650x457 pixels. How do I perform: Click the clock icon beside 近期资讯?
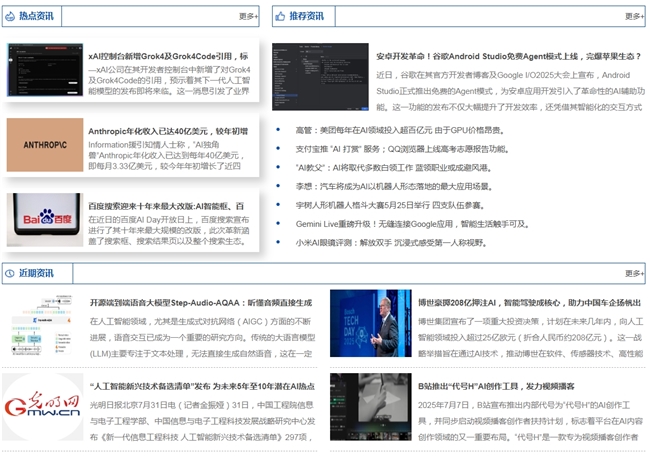pos(10,273)
